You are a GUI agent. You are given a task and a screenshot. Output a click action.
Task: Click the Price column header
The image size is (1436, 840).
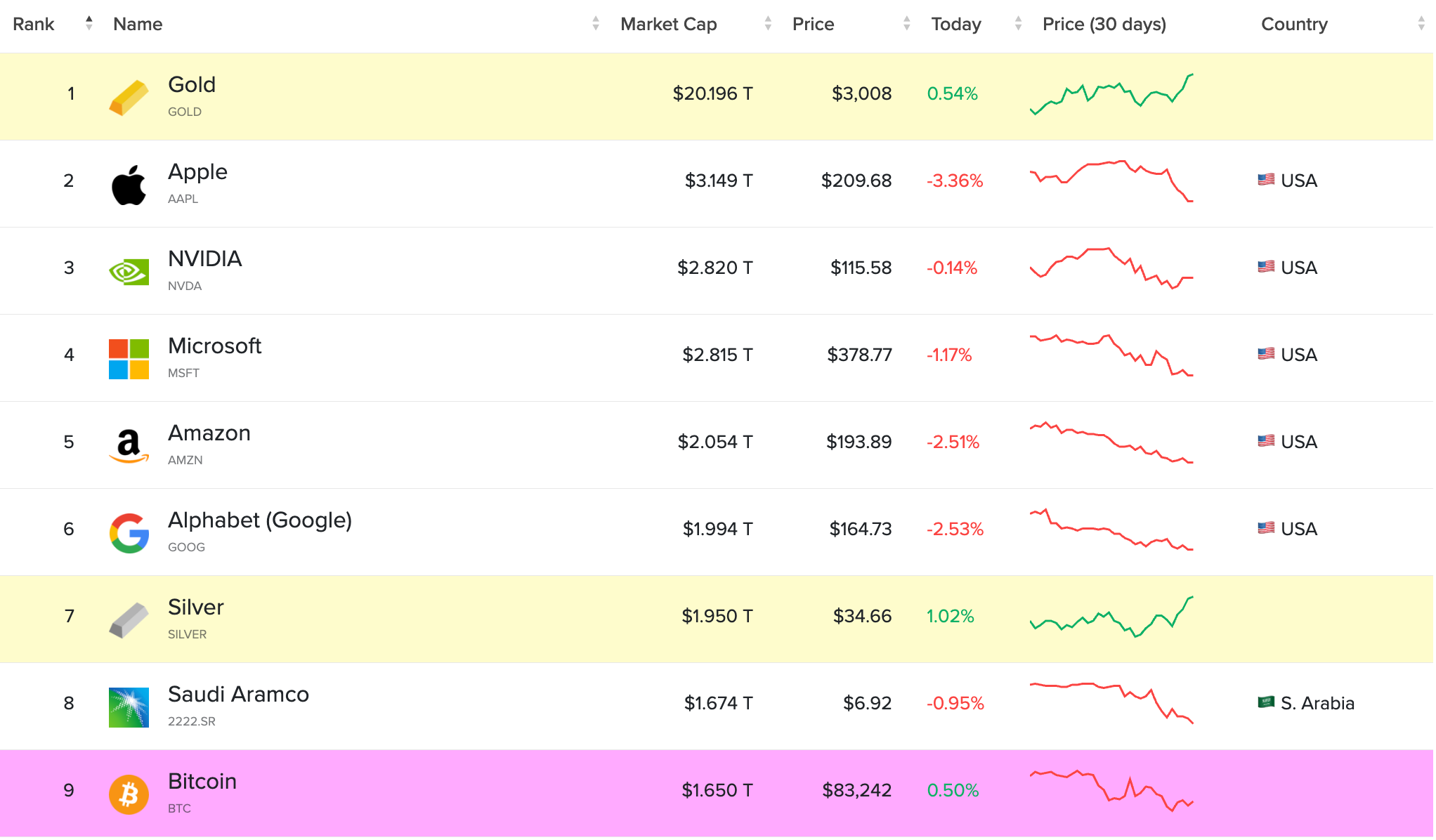(813, 24)
